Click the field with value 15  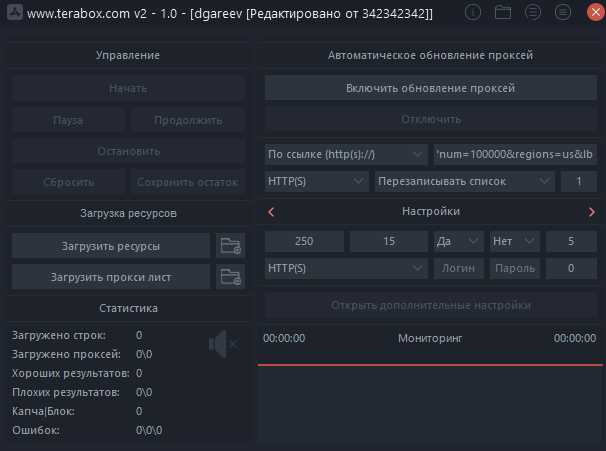tap(389, 241)
